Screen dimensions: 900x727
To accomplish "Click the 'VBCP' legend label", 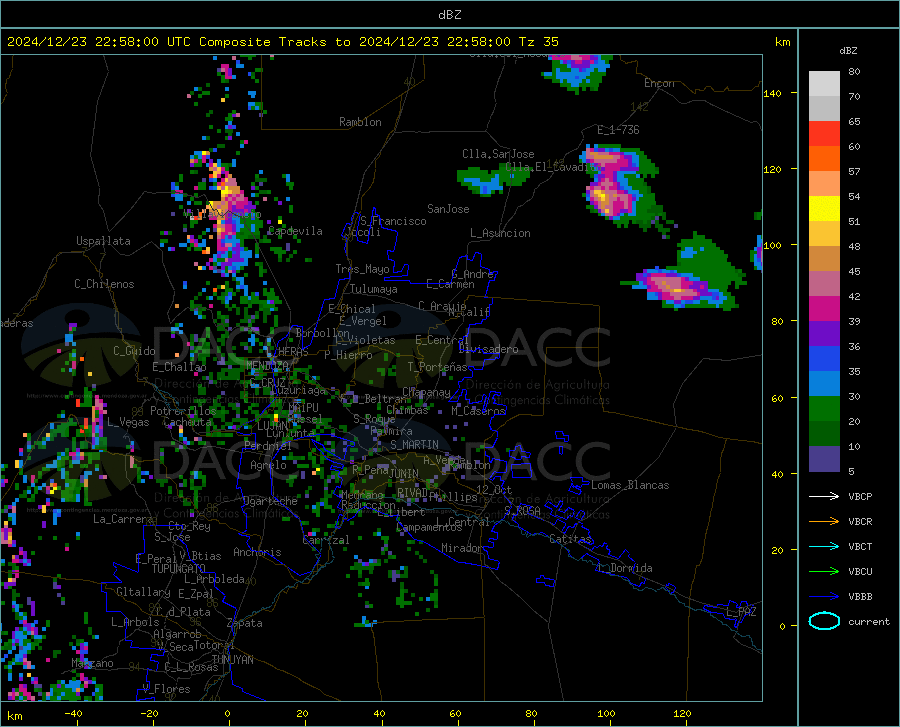I will tap(860, 496).
